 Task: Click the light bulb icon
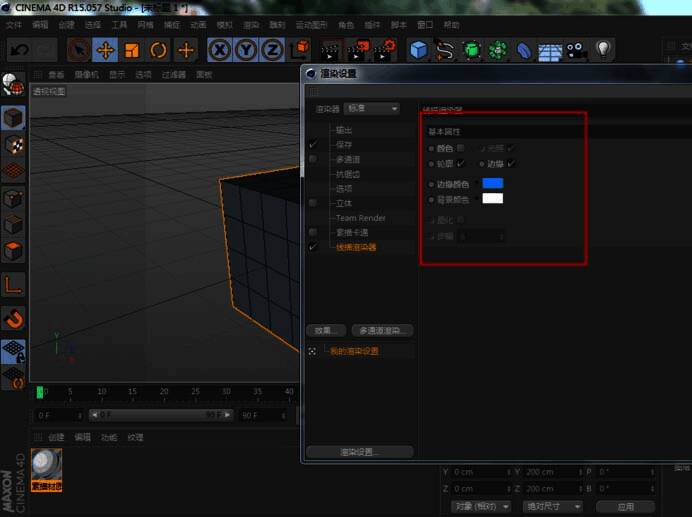603,49
